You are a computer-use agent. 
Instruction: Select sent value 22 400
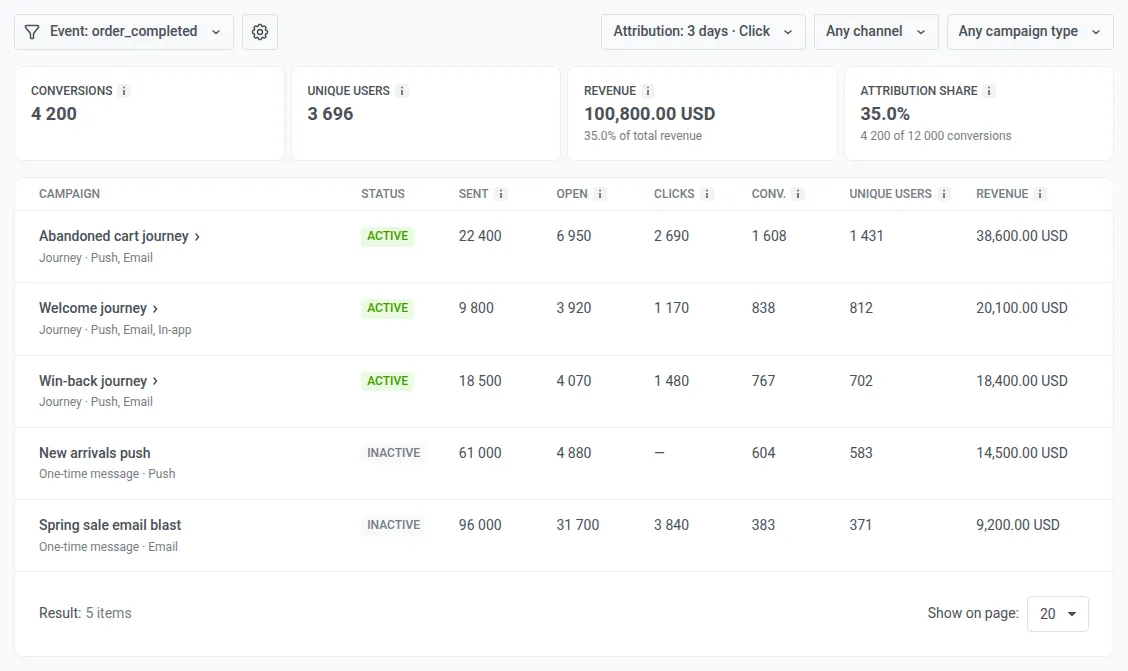pos(480,236)
